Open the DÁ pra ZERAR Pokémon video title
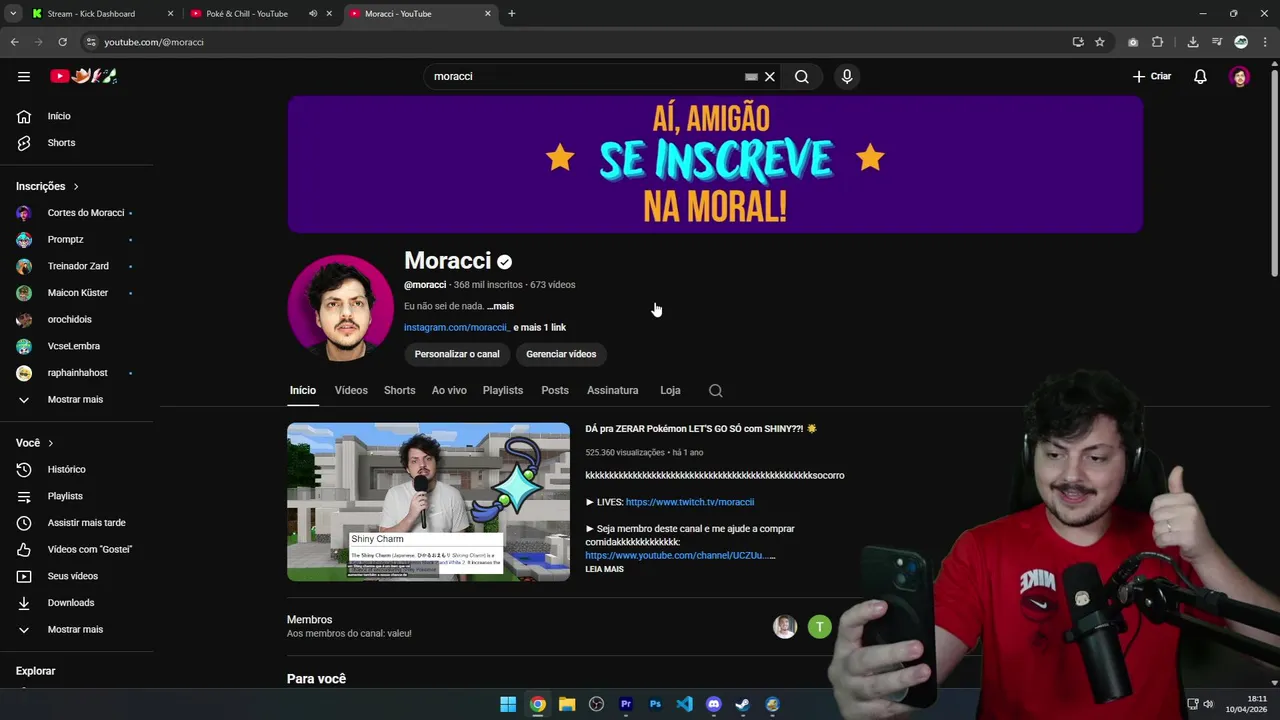Viewport: 1280px width, 720px height. click(701, 429)
